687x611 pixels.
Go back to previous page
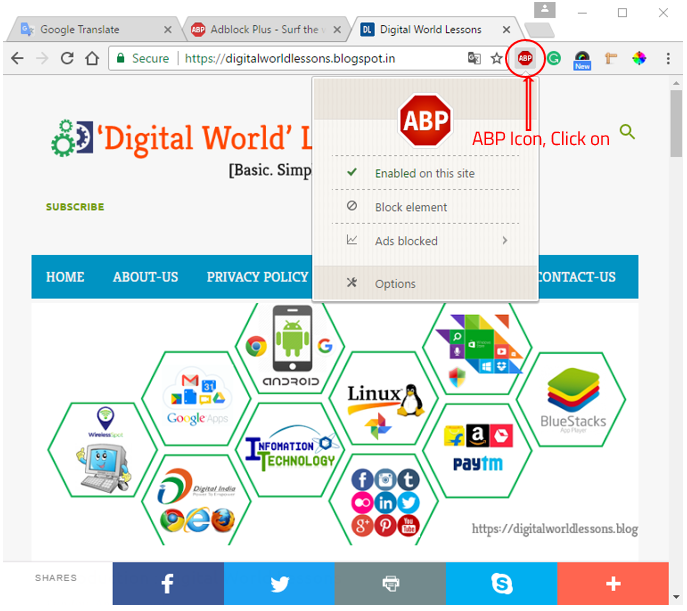click(17, 58)
